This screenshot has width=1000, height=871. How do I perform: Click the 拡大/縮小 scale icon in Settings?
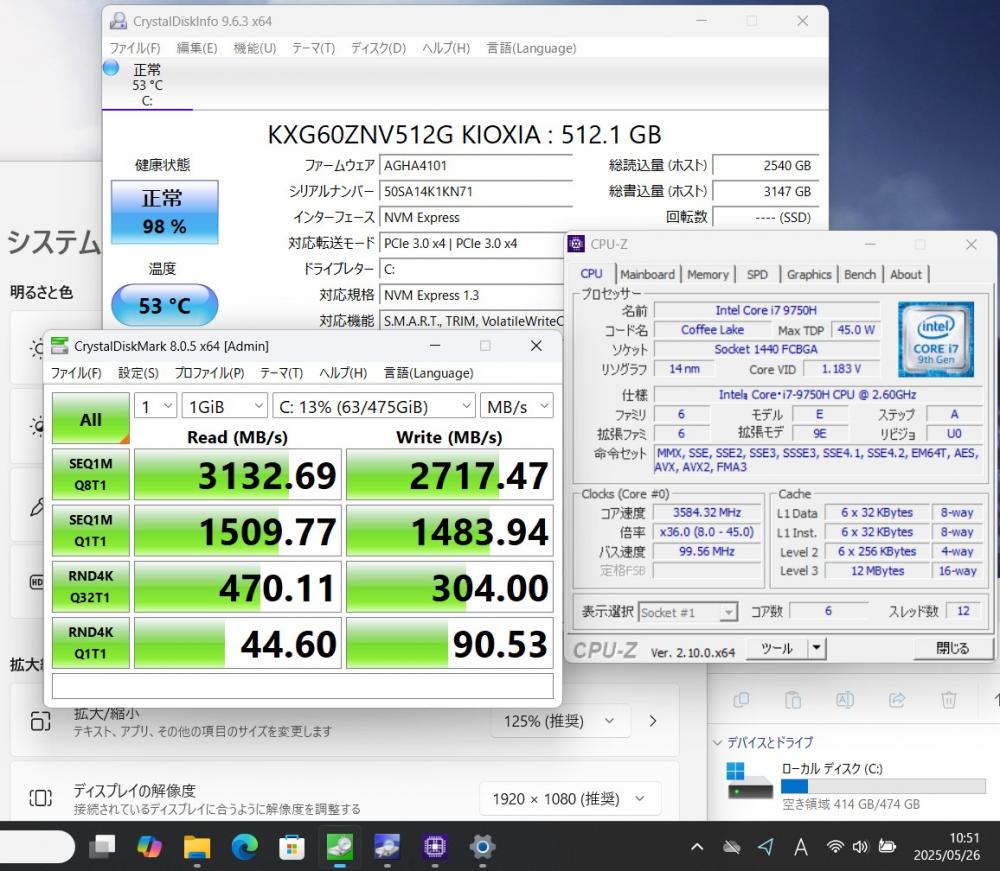click(x=41, y=721)
